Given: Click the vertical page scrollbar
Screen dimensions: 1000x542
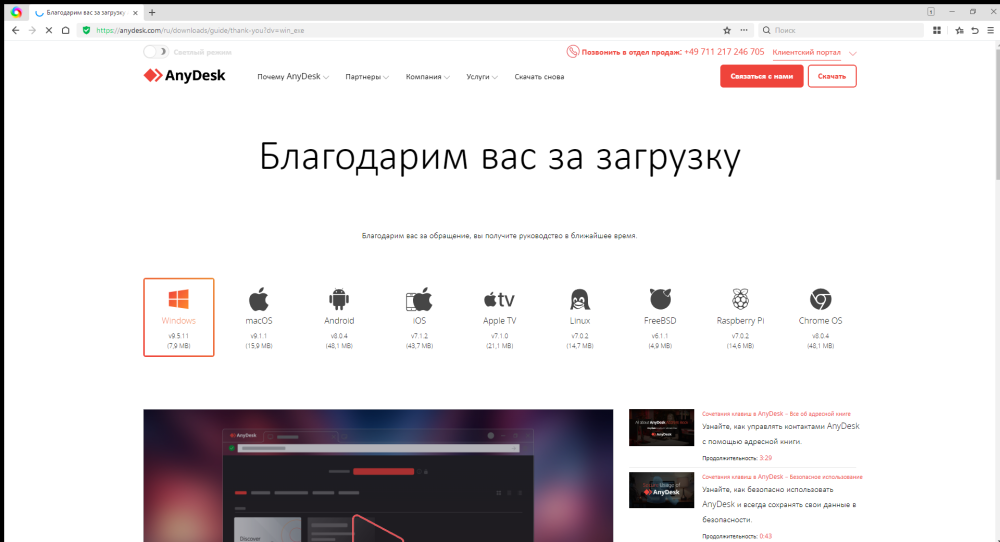Looking at the screenshot, I should [x=996, y=112].
